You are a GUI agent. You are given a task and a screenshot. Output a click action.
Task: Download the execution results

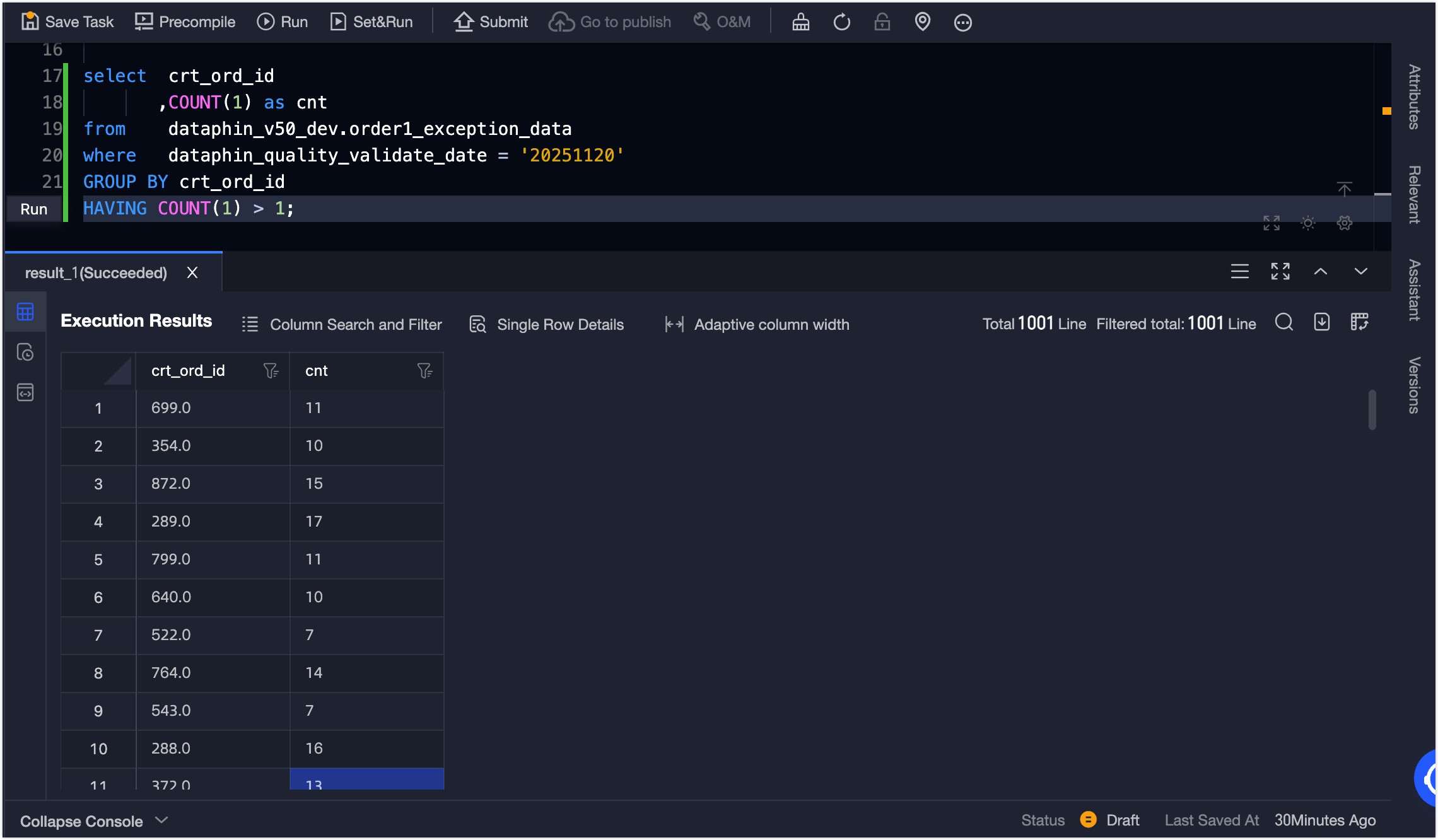[1322, 323]
